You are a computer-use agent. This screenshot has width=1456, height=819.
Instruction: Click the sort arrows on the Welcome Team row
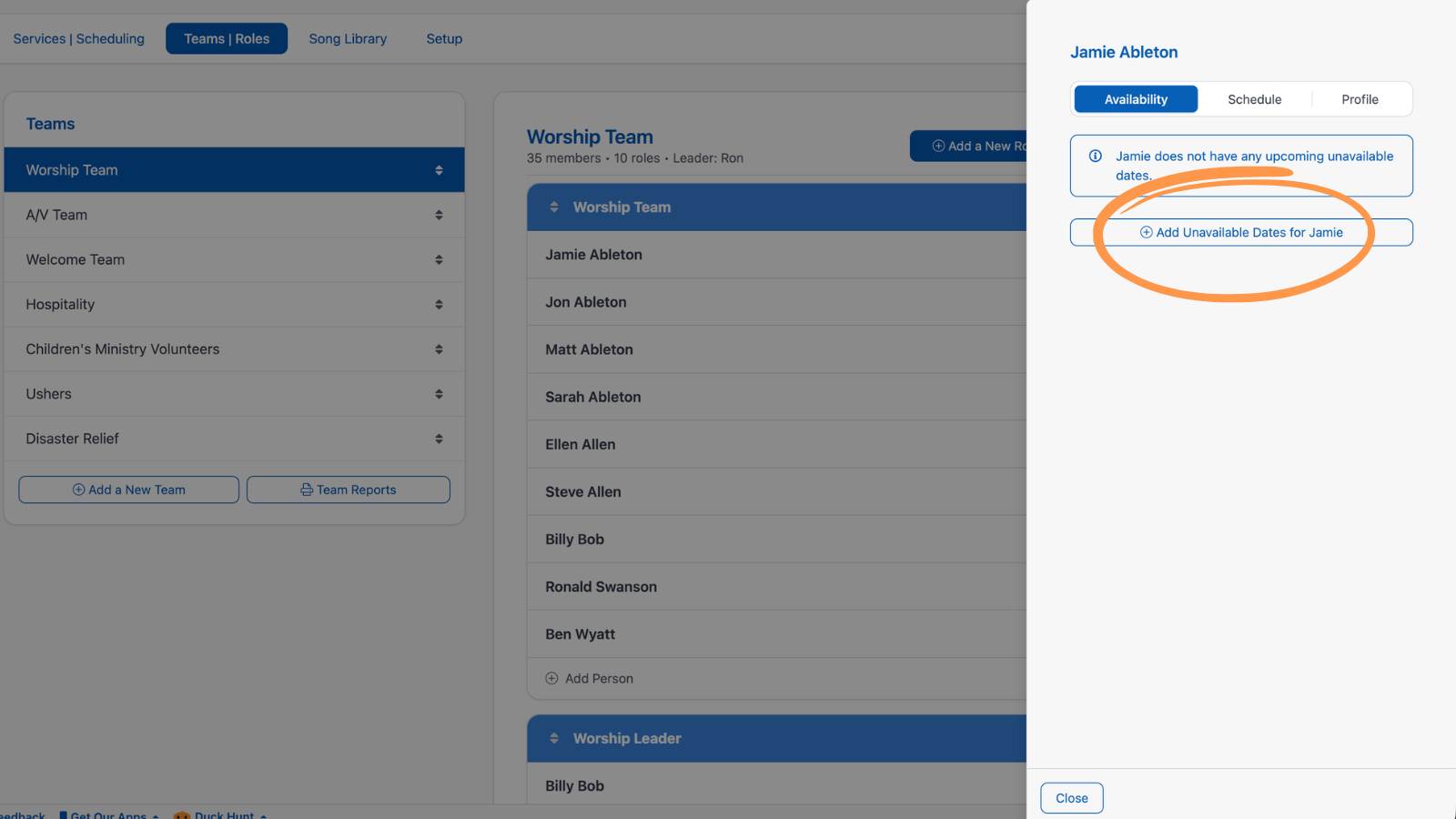(x=439, y=259)
